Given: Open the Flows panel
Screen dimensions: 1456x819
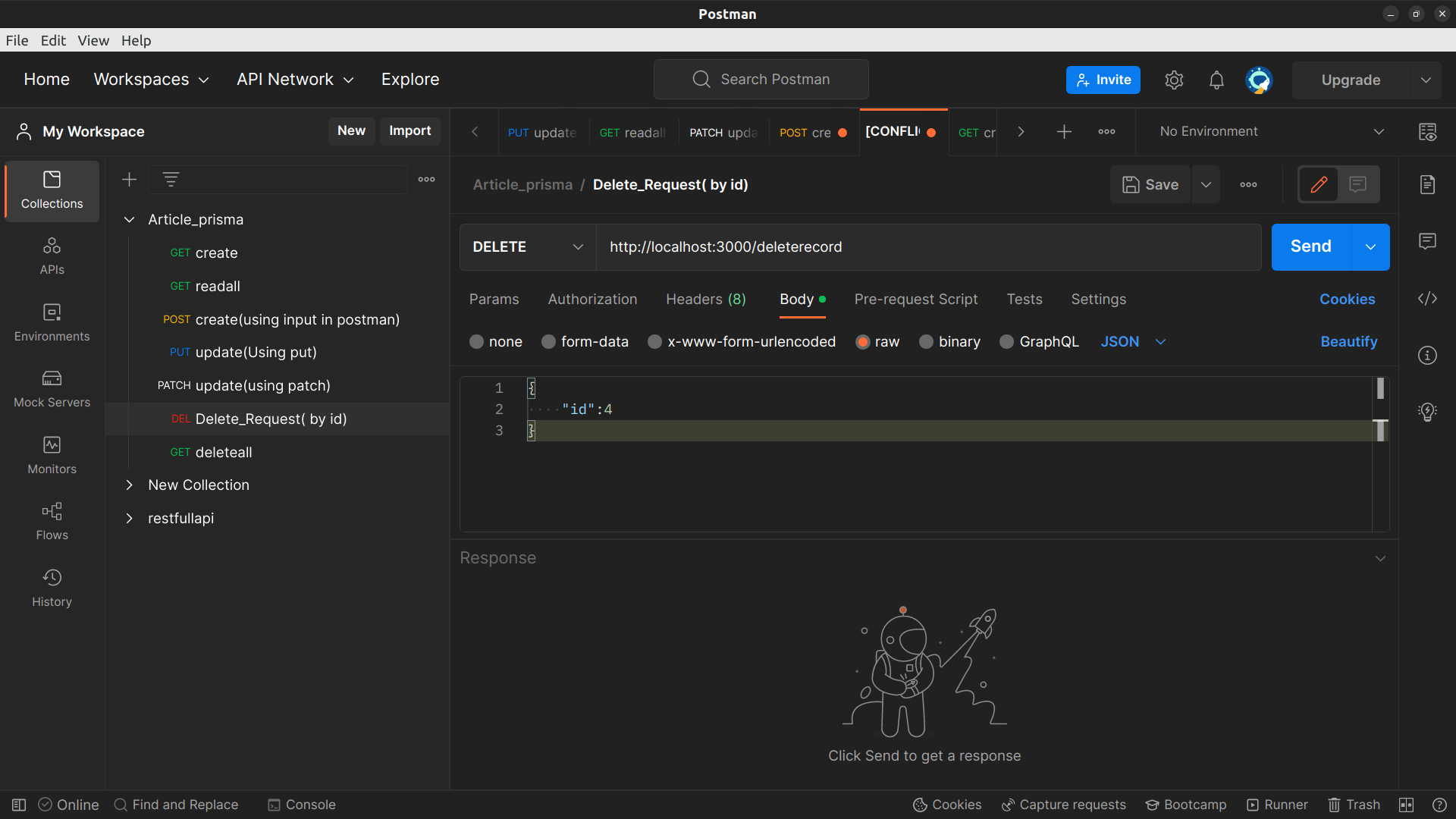Looking at the screenshot, I should click(x=51, y=522).
